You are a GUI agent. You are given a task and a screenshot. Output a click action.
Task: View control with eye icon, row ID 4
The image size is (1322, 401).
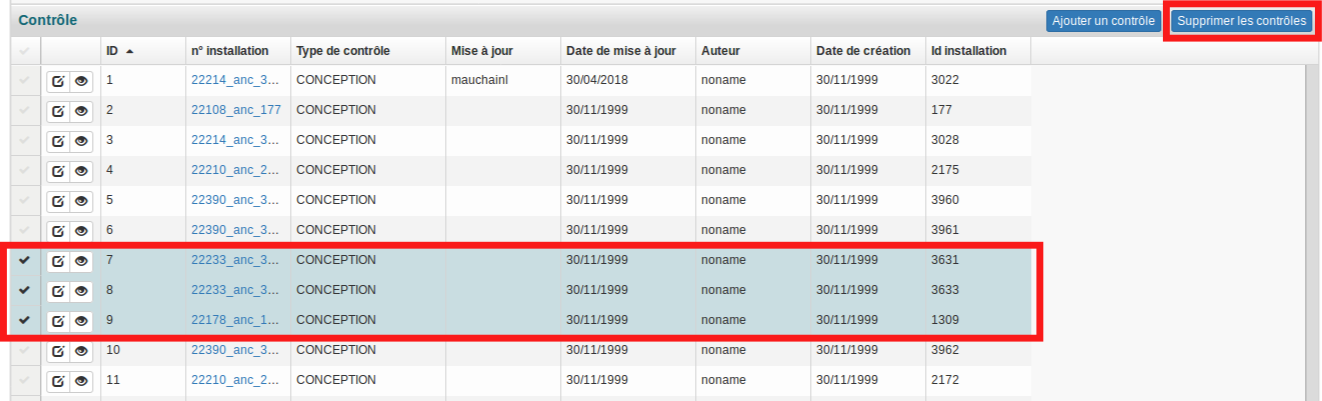point(82,170)
